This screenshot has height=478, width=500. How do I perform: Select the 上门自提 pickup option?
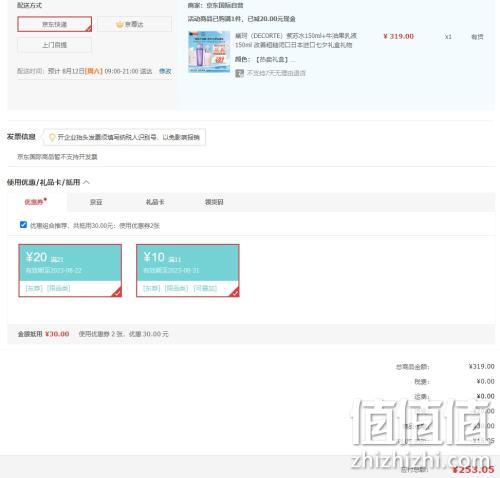55,45
